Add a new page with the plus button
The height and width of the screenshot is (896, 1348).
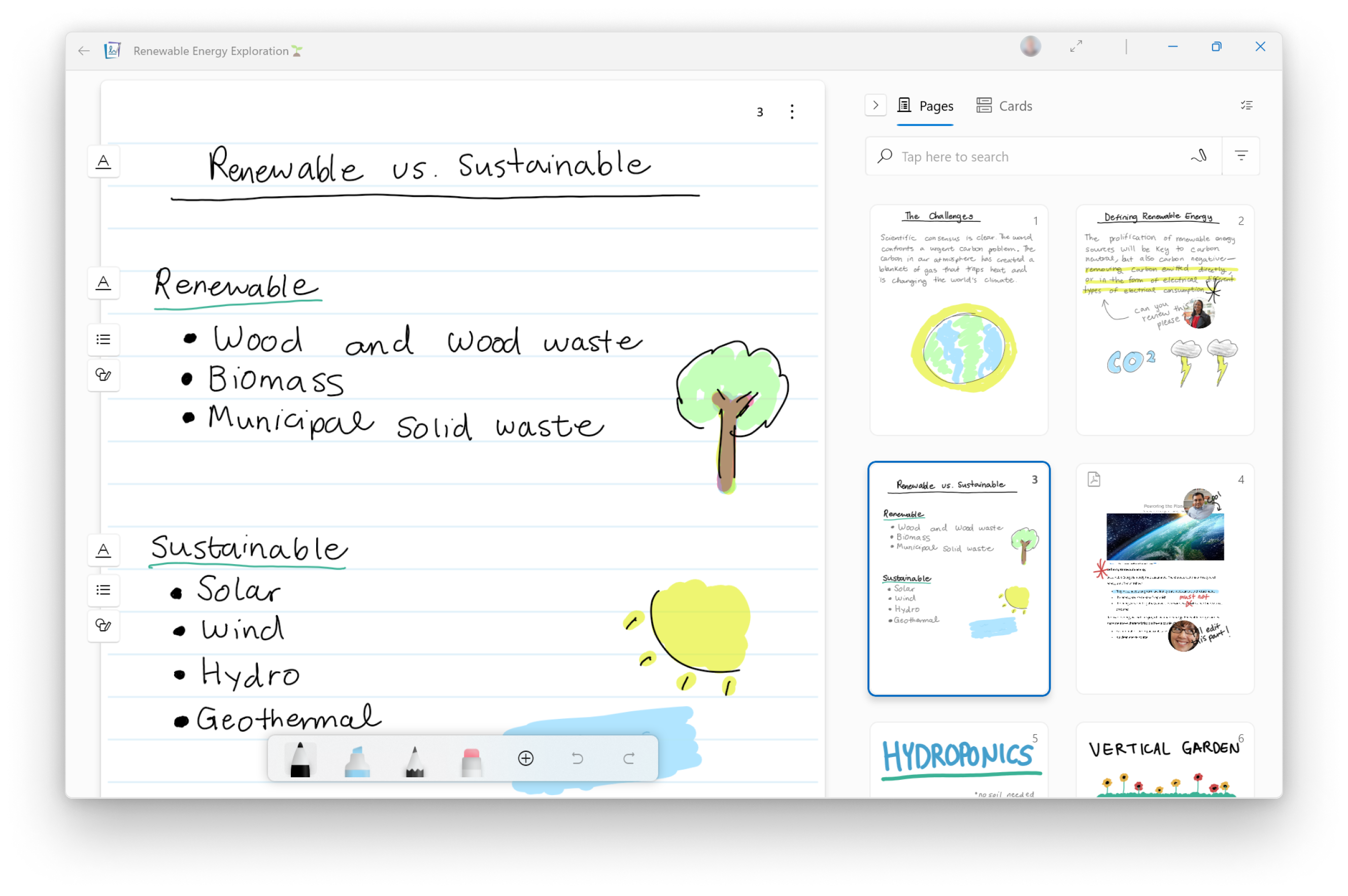[x=525, y=759]
